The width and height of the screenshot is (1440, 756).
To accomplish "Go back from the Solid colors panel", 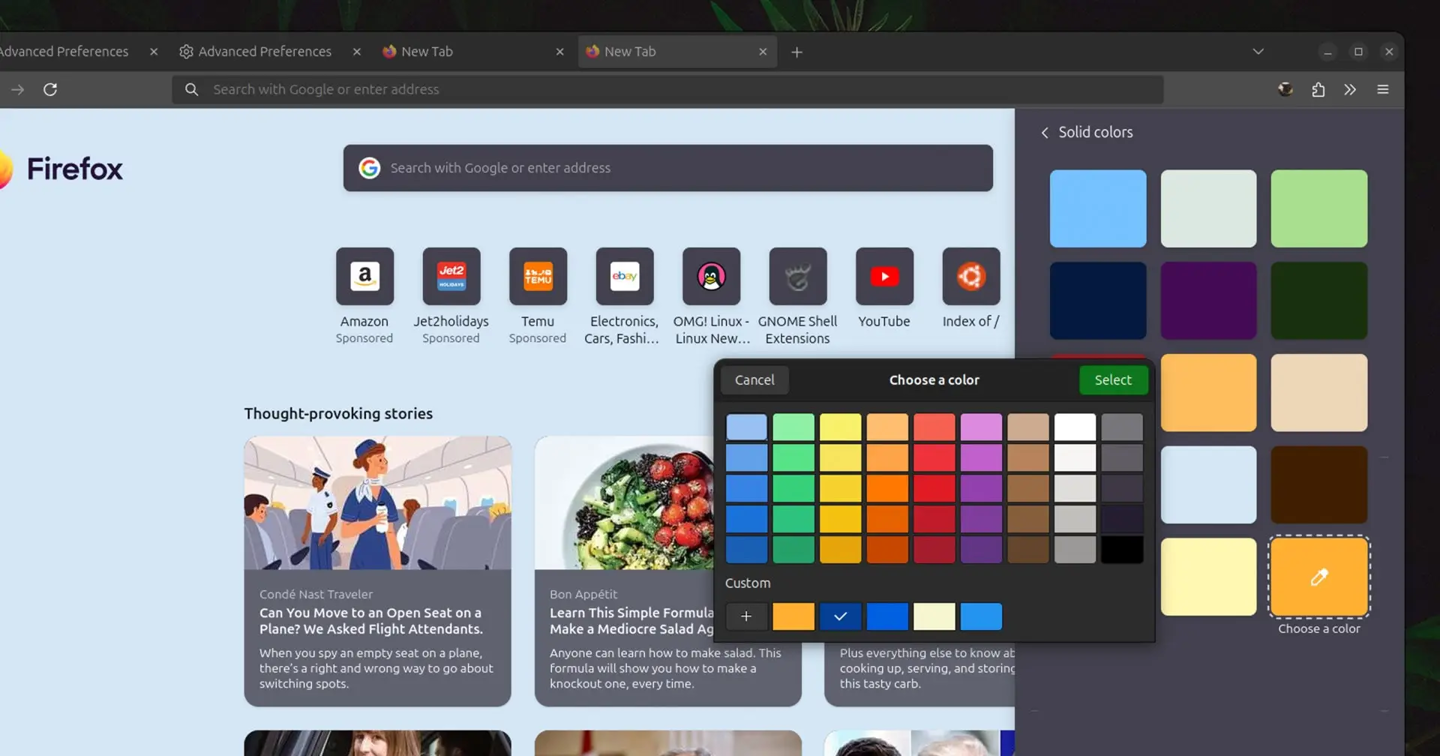I will click(x=1044, y=132).
